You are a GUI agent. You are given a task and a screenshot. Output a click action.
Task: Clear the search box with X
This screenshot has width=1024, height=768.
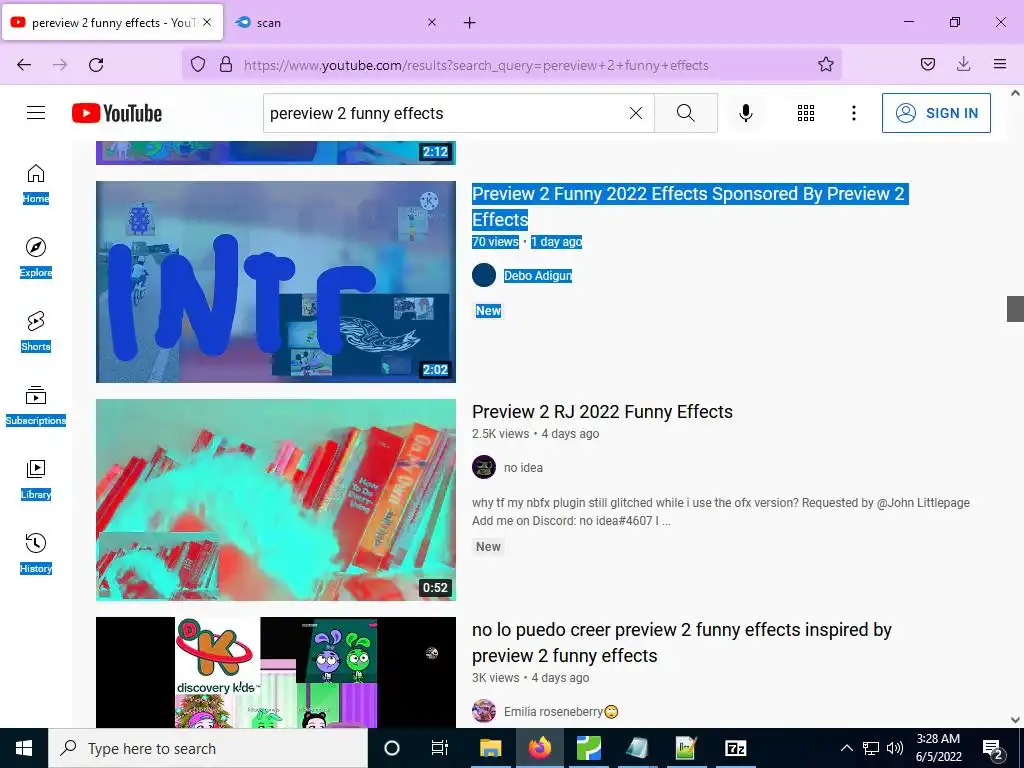[x=635, y=113]
